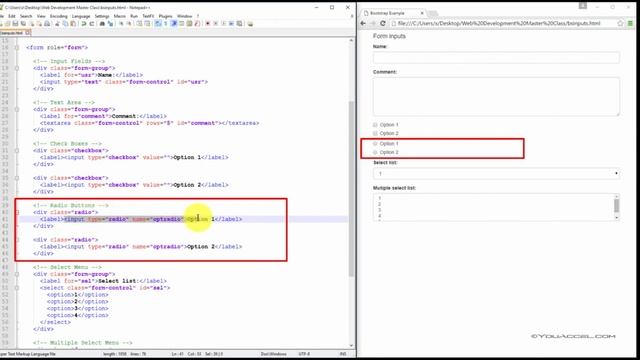Toggle the Indent Guide toolbar icon

[174, 24]
